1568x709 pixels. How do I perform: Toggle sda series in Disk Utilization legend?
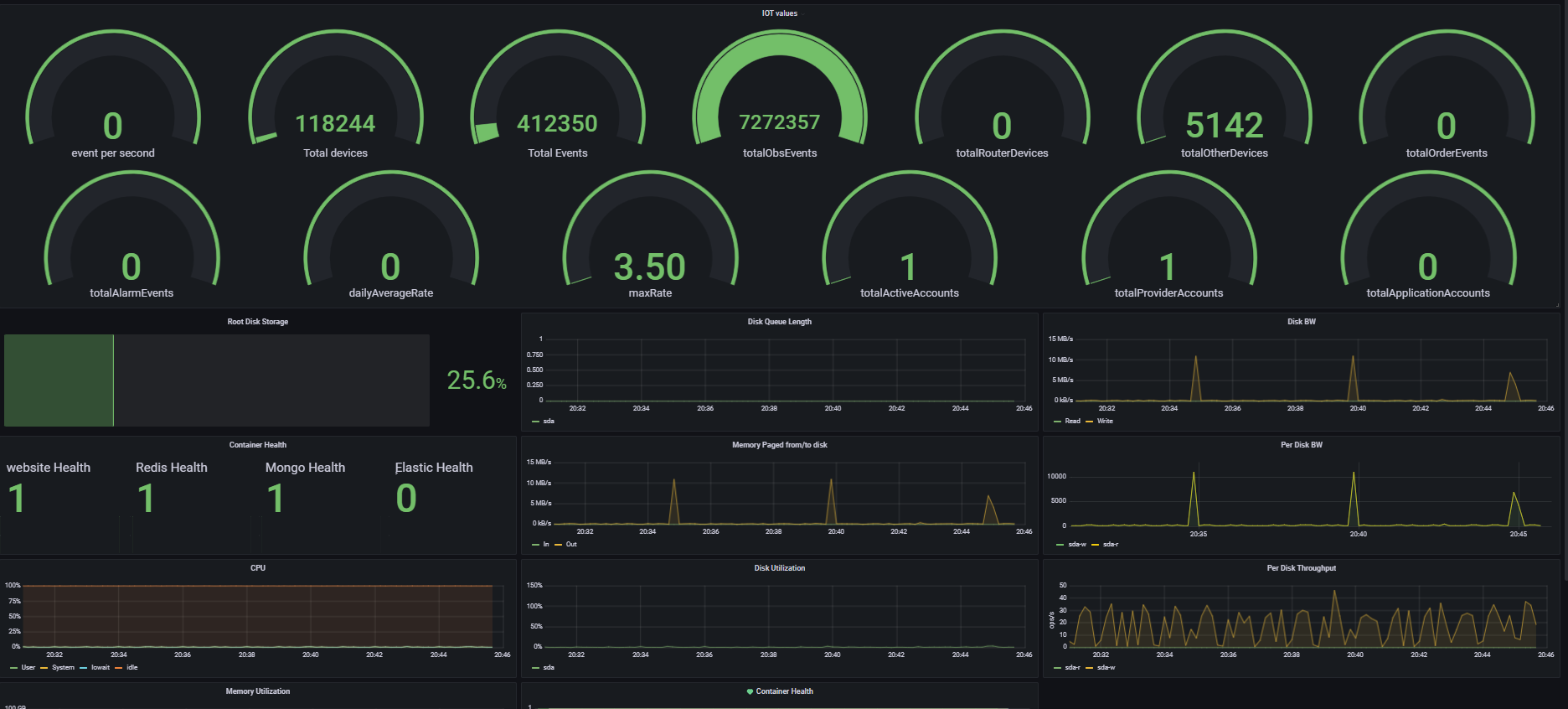tap(549, 667)
